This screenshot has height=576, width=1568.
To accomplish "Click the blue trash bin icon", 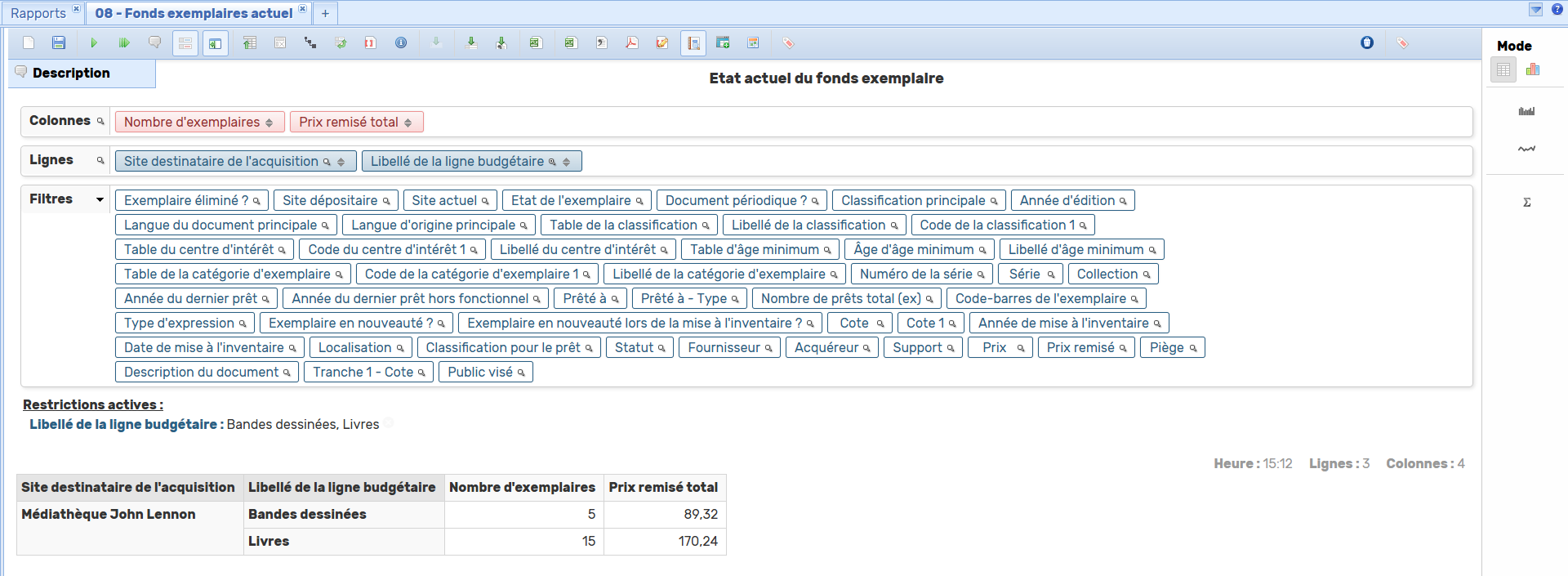I will 1367,42.
